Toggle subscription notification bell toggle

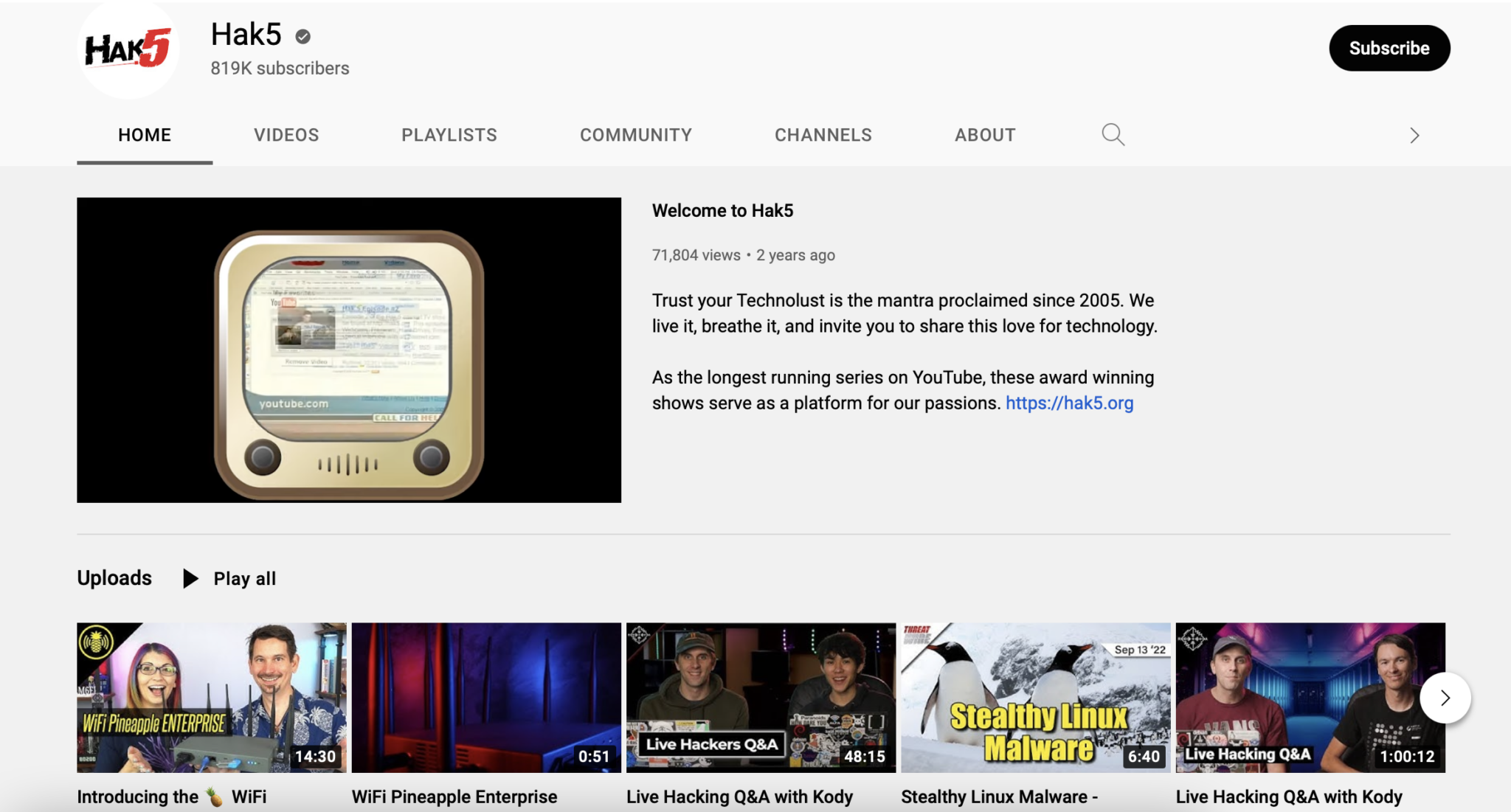[1390, 48]
